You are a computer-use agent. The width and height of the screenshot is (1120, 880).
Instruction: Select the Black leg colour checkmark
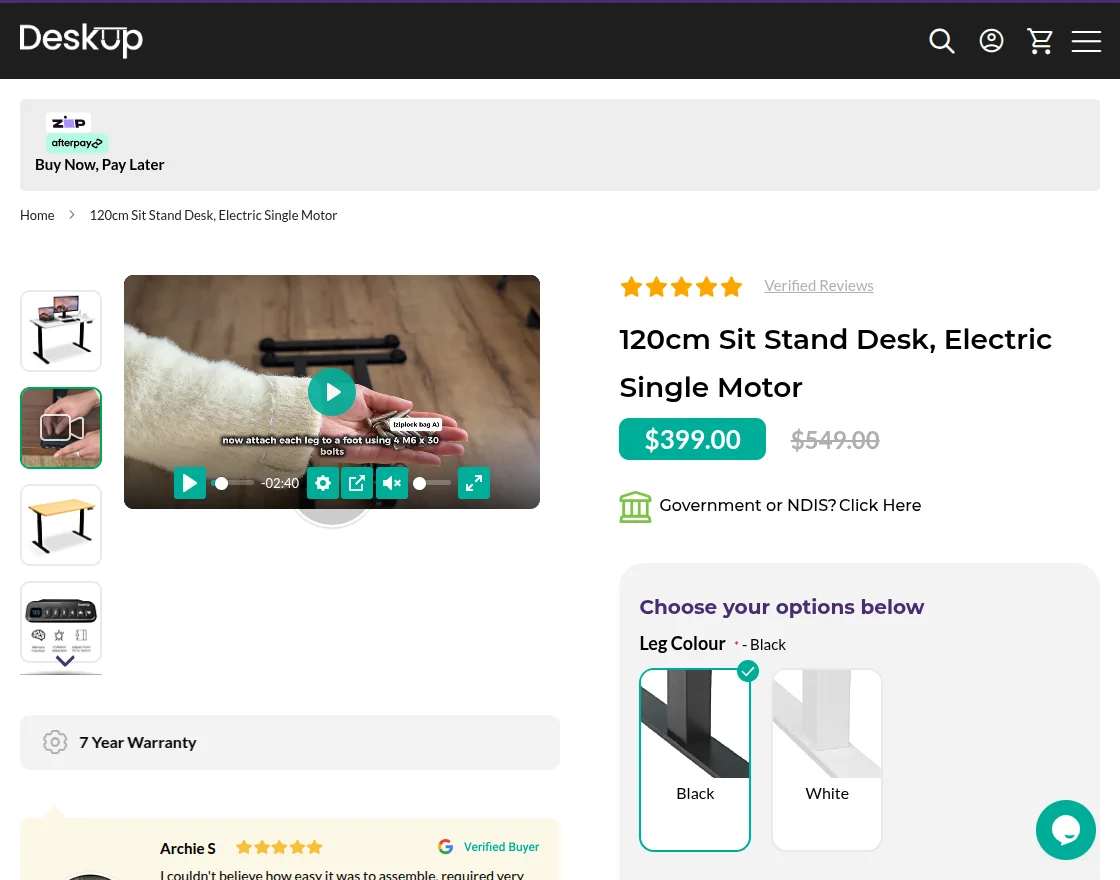(748, 671)
